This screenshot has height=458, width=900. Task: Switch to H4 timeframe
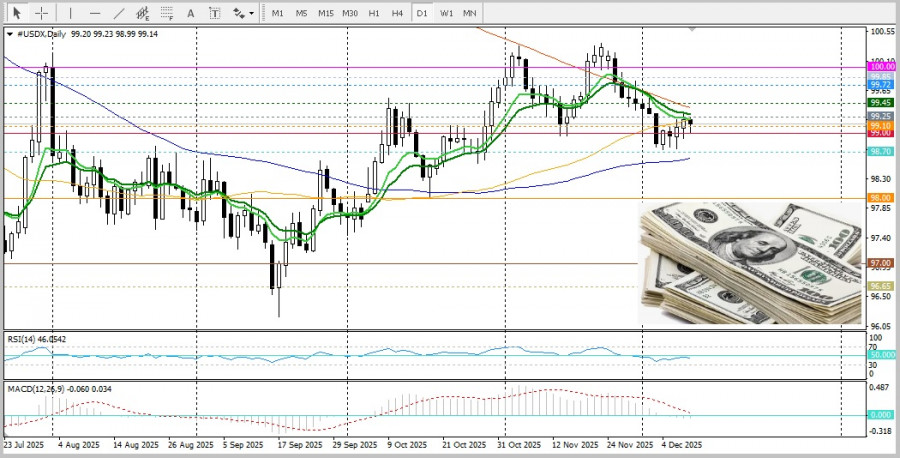(397, 13)
